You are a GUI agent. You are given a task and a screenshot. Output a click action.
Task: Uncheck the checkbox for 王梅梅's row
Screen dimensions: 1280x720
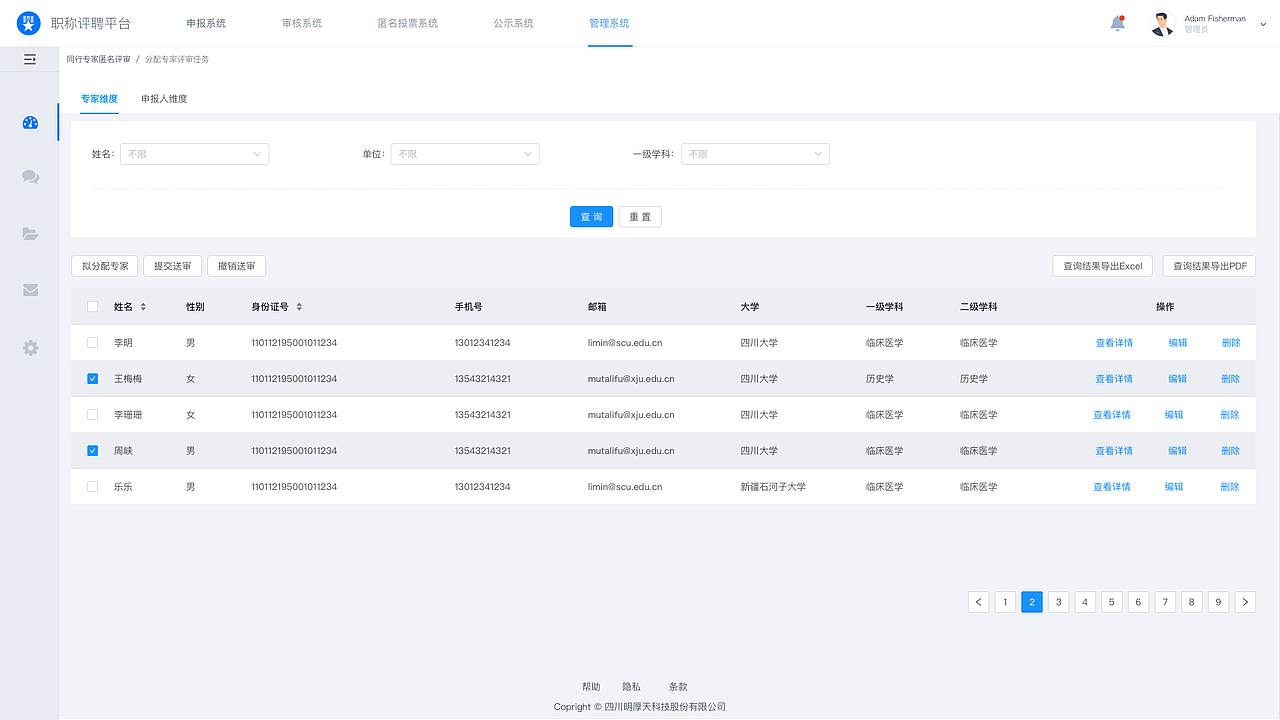(x=92, y=378)
